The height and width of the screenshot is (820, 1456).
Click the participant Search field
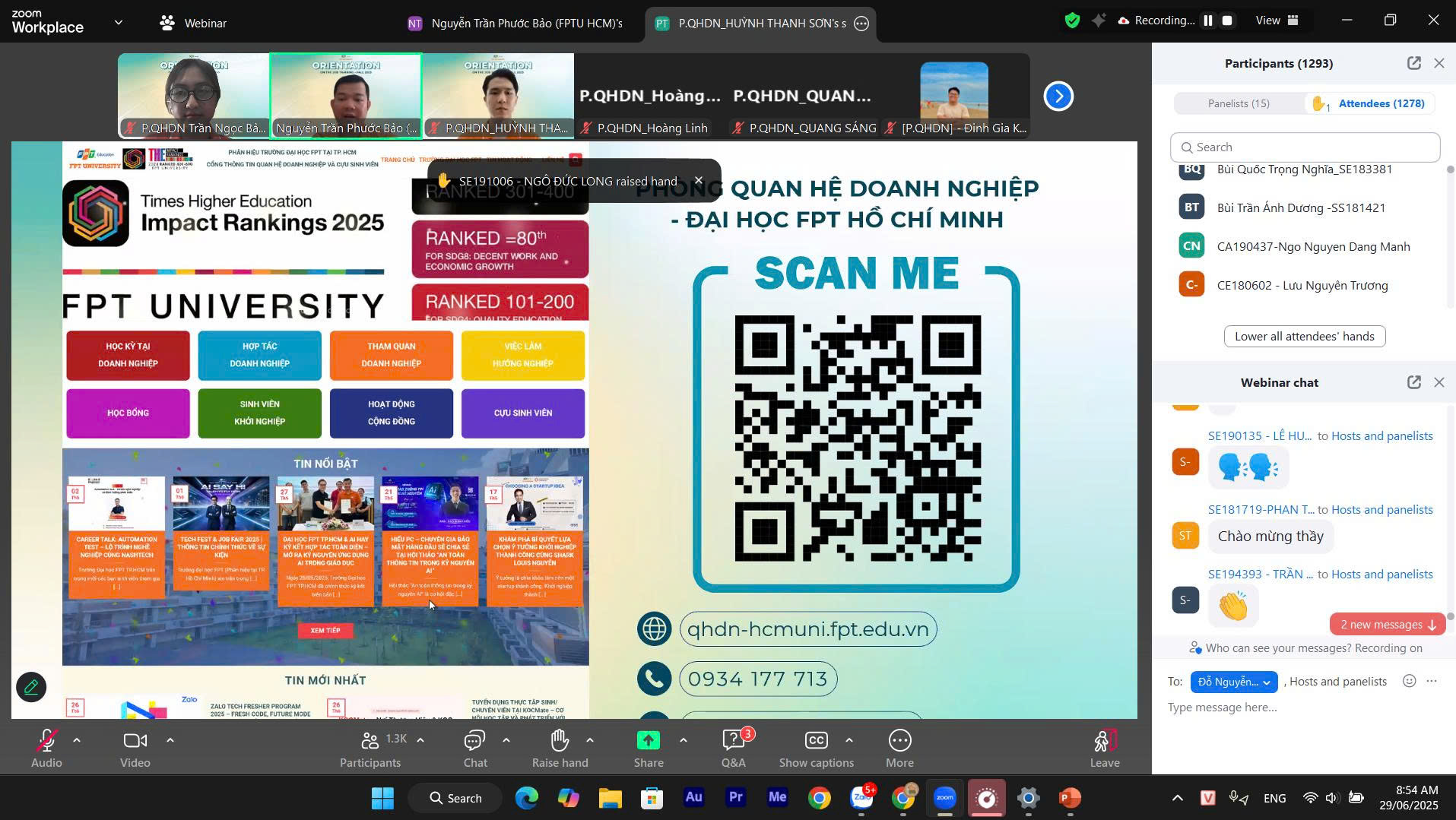(x=1305, y=147)
